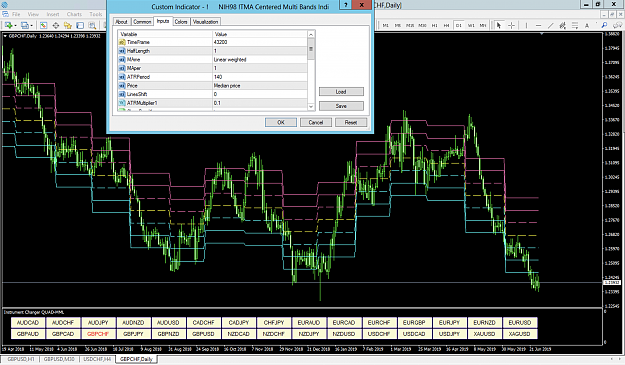The image size is (625, 365).
Task: Open the Charts menu
Action: click(74, 14)
